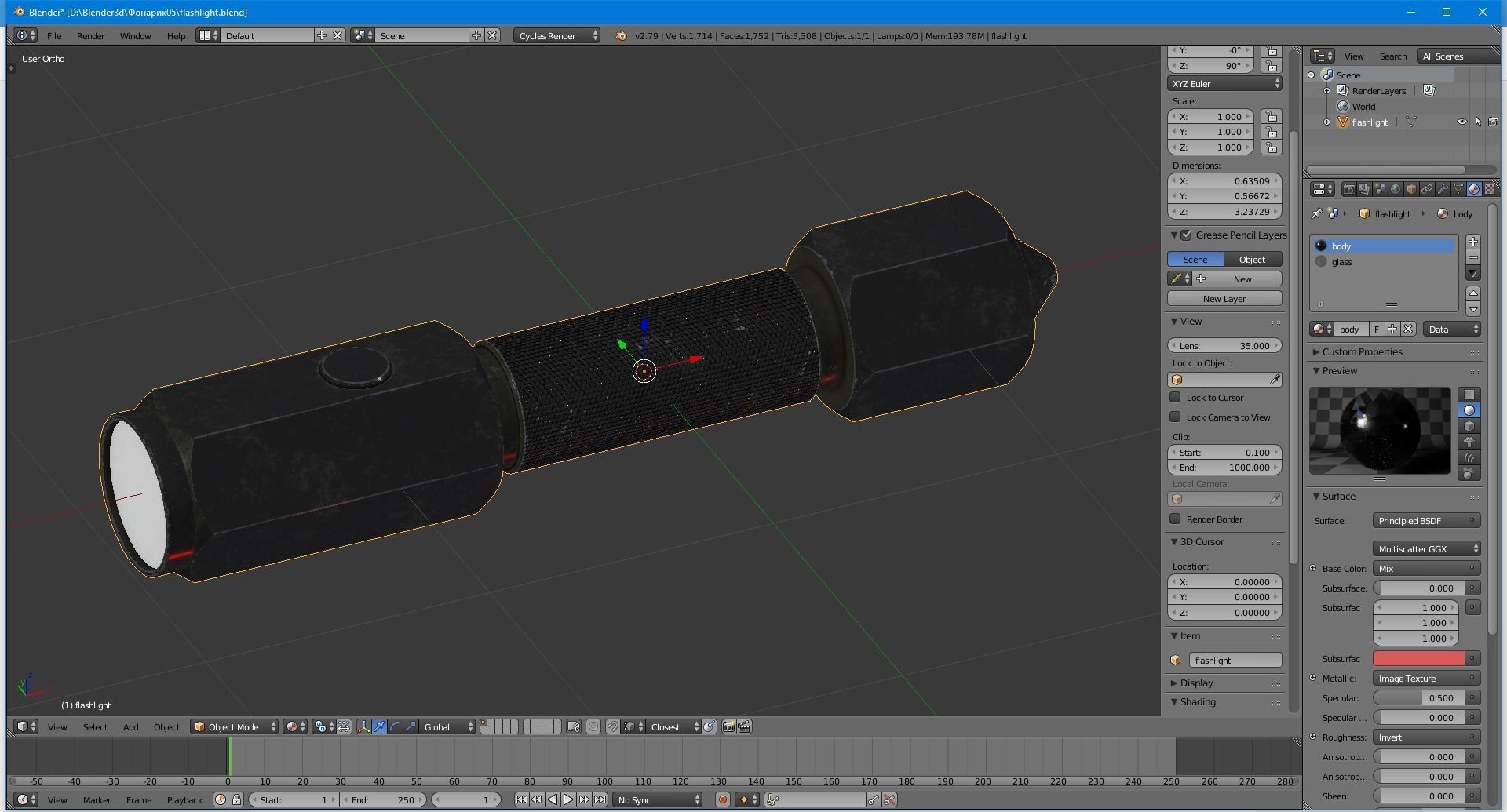Open the Render menu
This screenshot has height=812, width=1507.
[90, 35]
